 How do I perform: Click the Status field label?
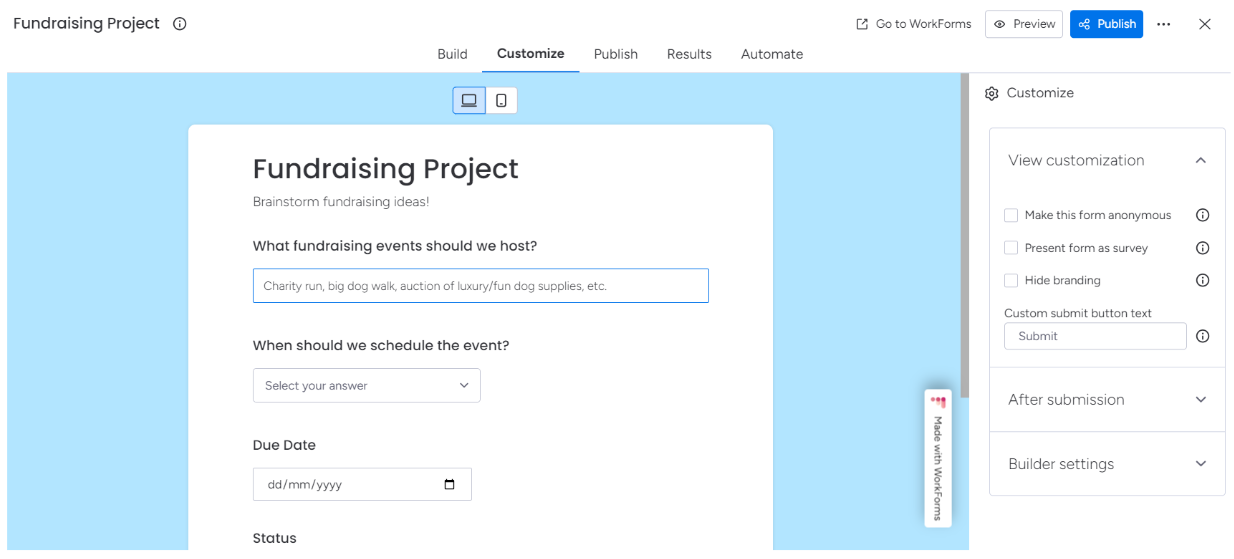(275, 538)
